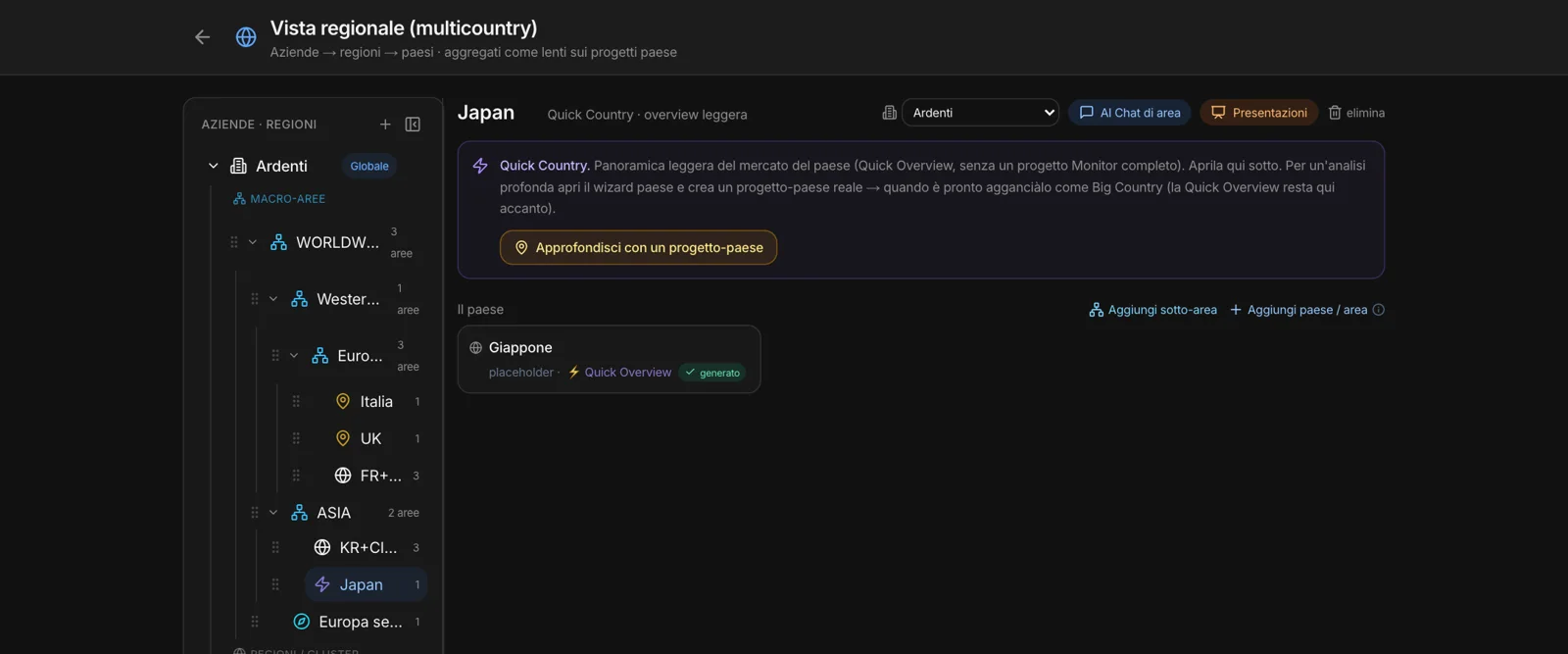The height and width of the screenshot is (654, 1568).
Task: Collapse the Ardenti company node
Action: tap(213, 166)
